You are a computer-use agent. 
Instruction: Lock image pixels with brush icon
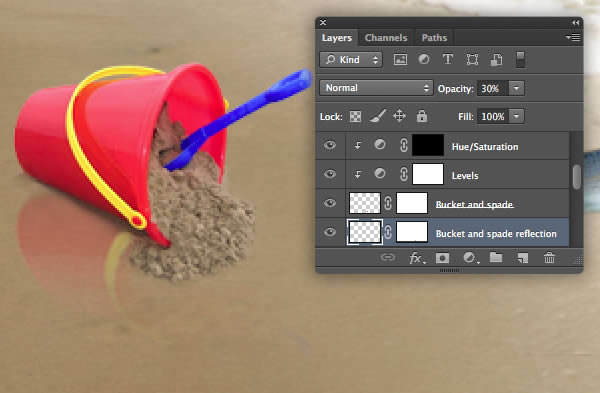[378, 116]
